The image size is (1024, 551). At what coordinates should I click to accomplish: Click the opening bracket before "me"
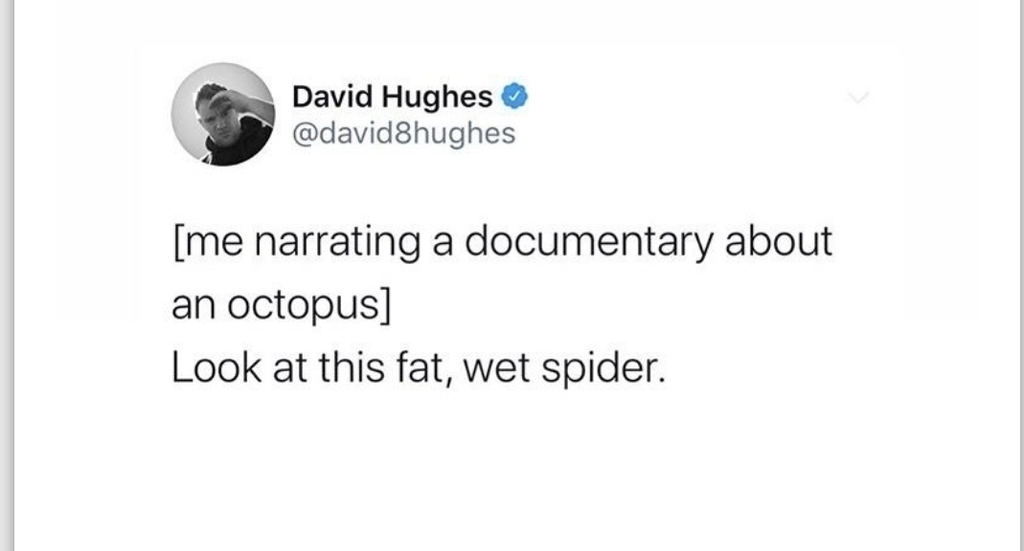point(178,242)
